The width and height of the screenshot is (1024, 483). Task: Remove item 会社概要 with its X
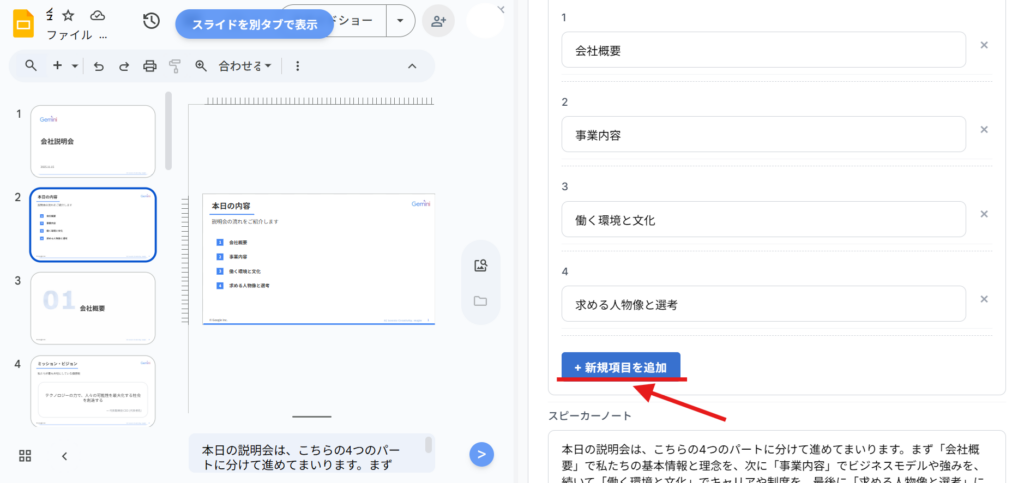(x=984, y=45)
